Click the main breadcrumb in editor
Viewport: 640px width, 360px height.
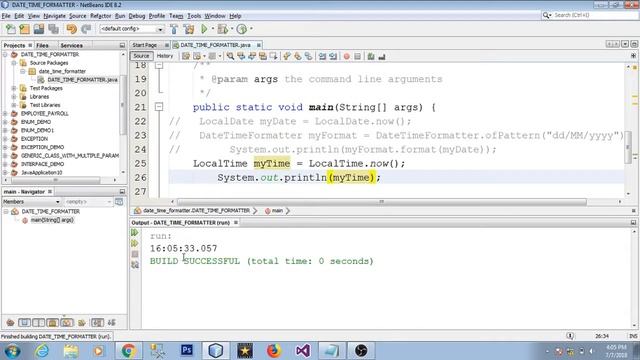[x=277, y=211]
